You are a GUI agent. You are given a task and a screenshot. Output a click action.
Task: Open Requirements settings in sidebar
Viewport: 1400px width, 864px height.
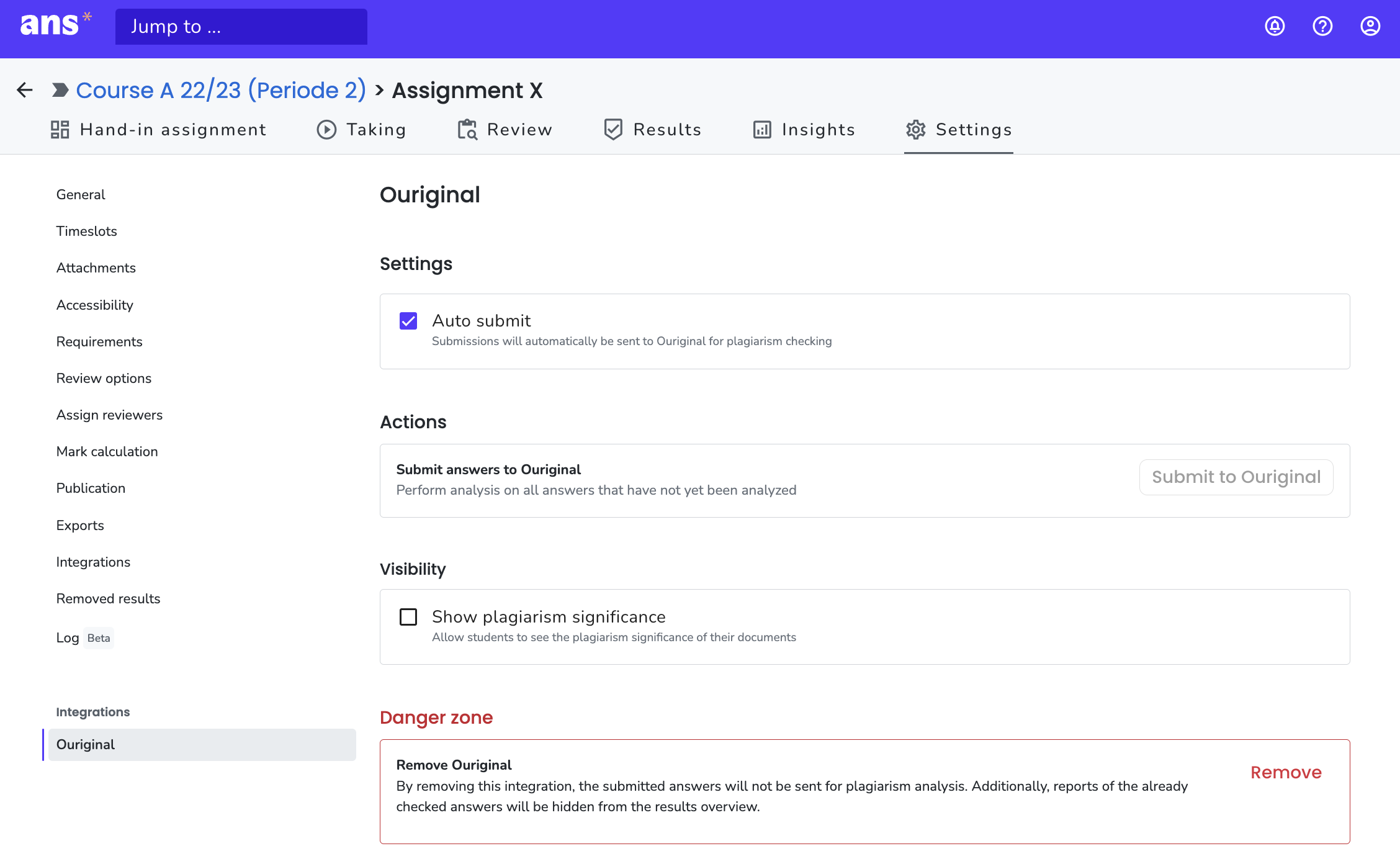tap(99, 341)
